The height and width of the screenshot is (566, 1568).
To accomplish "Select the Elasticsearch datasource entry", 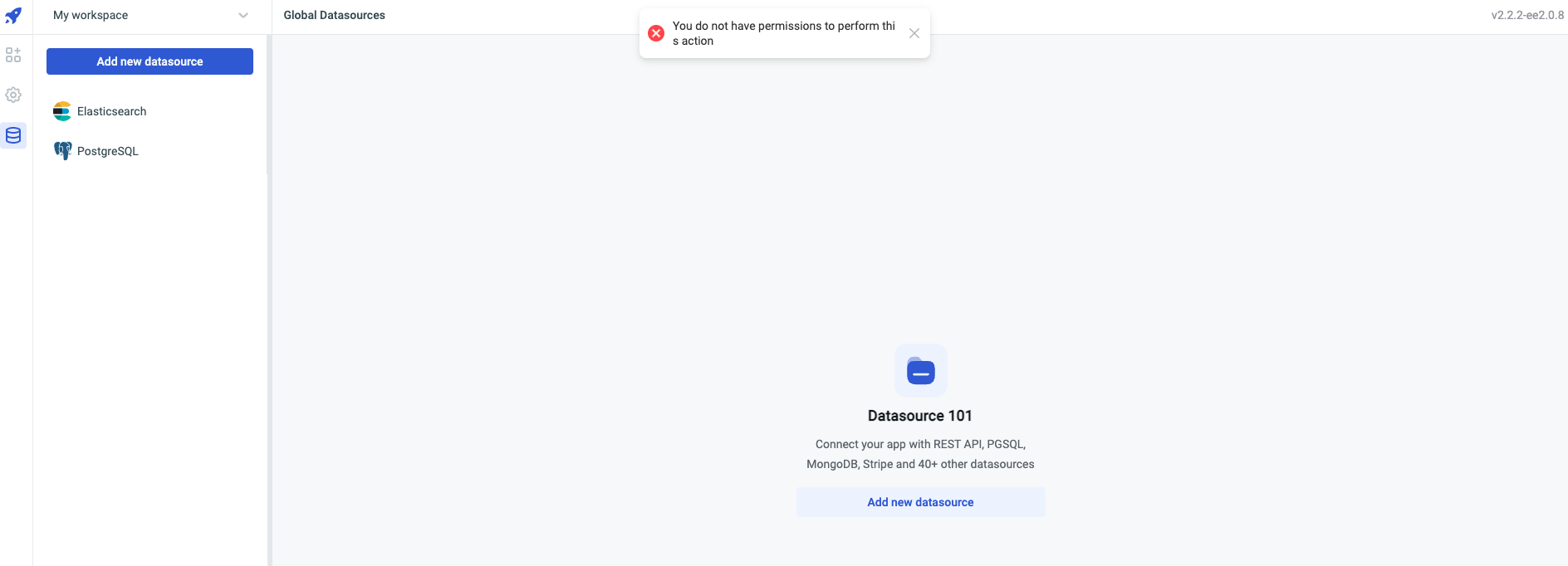I will [112, 111].
